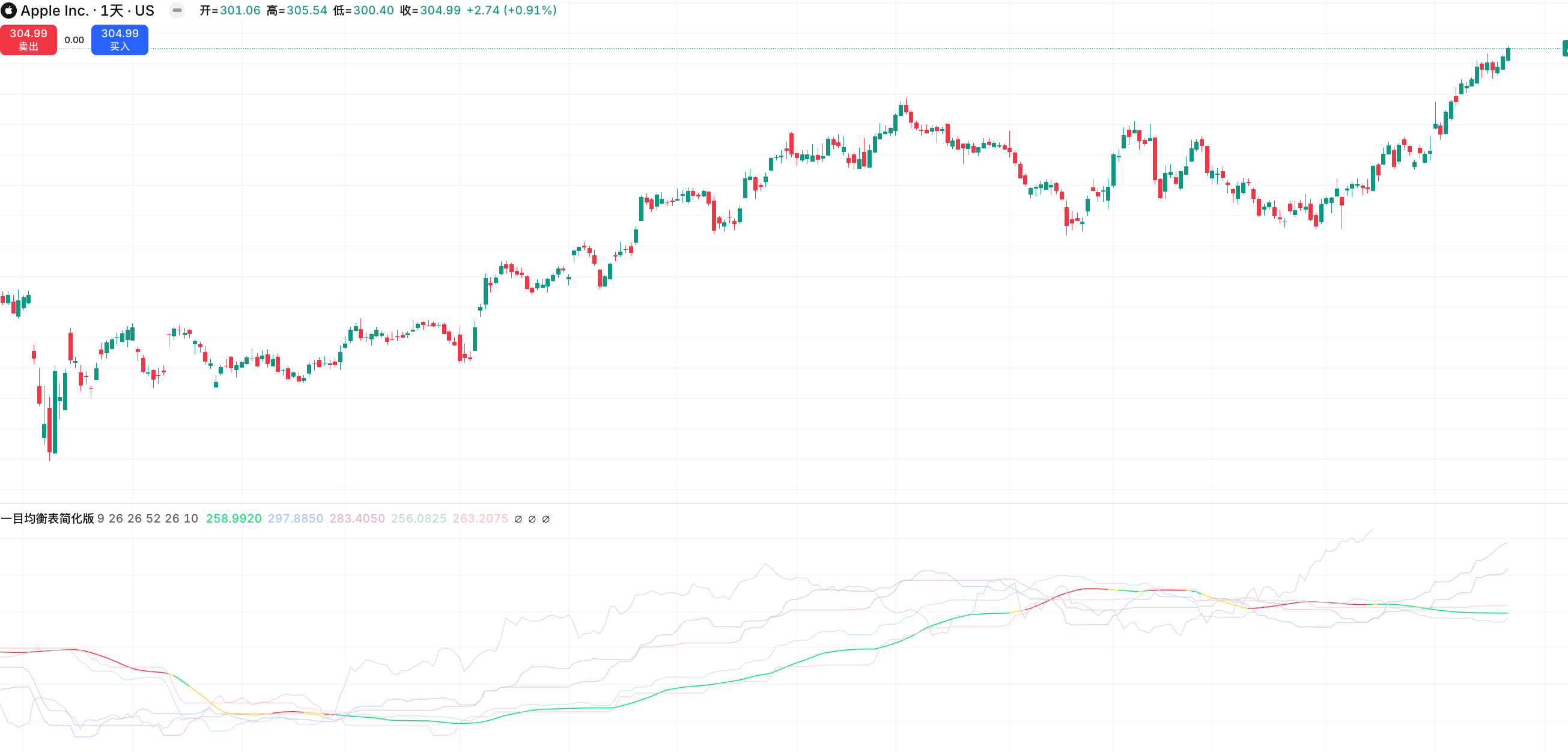This screenshot has width=1568, height=752.
Task: Click the change value +2.74 (+0.91%)
Action: click(511, 10)
